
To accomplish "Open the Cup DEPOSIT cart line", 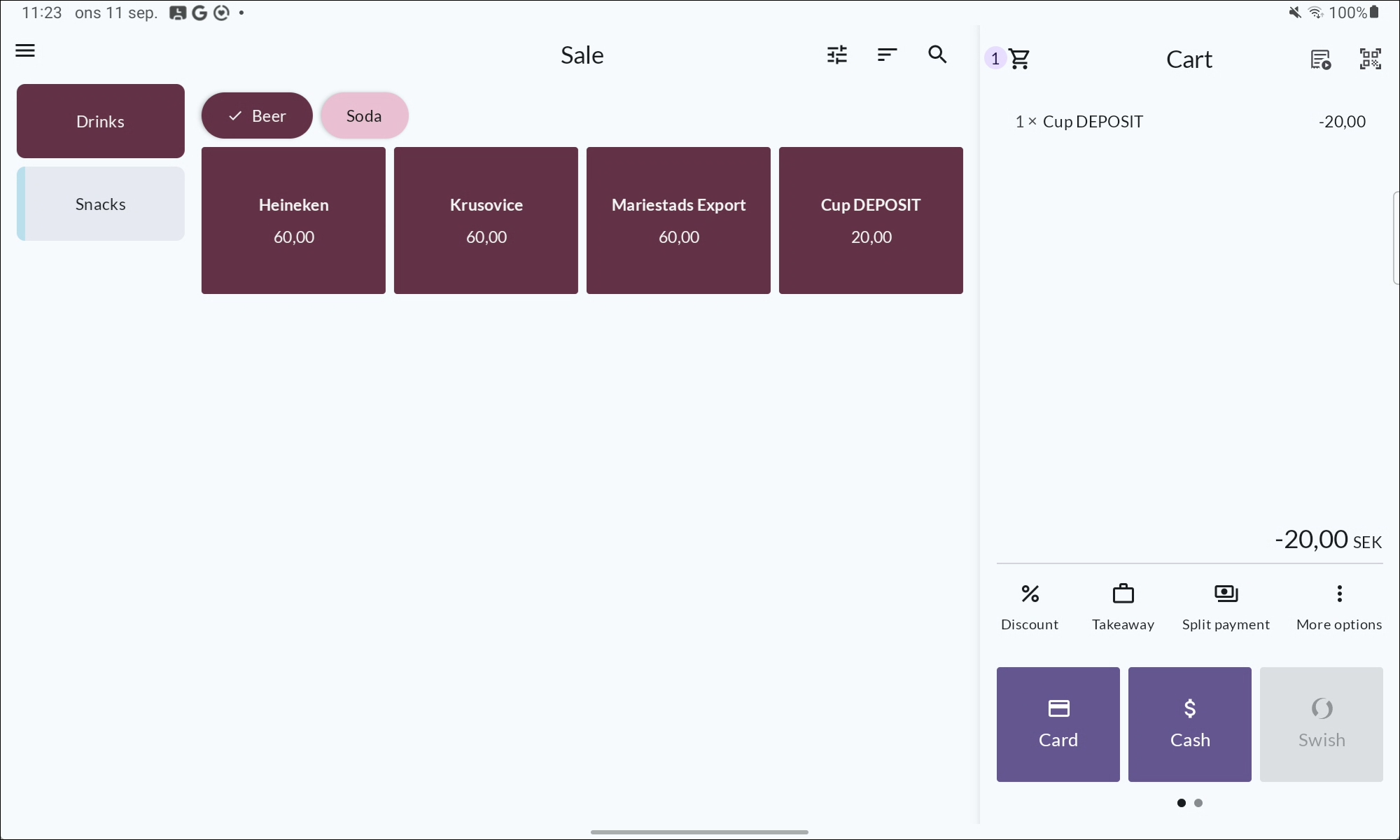I will 1190,122.
